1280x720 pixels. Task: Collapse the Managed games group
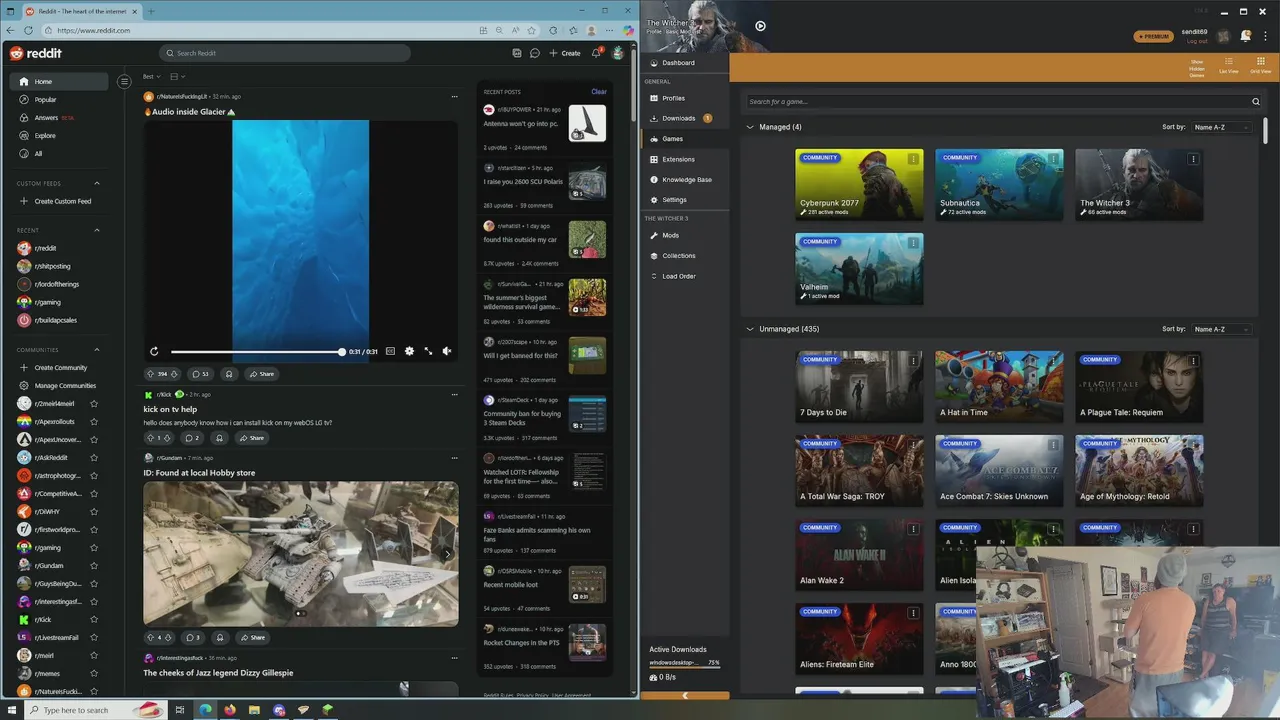(751, 127)
